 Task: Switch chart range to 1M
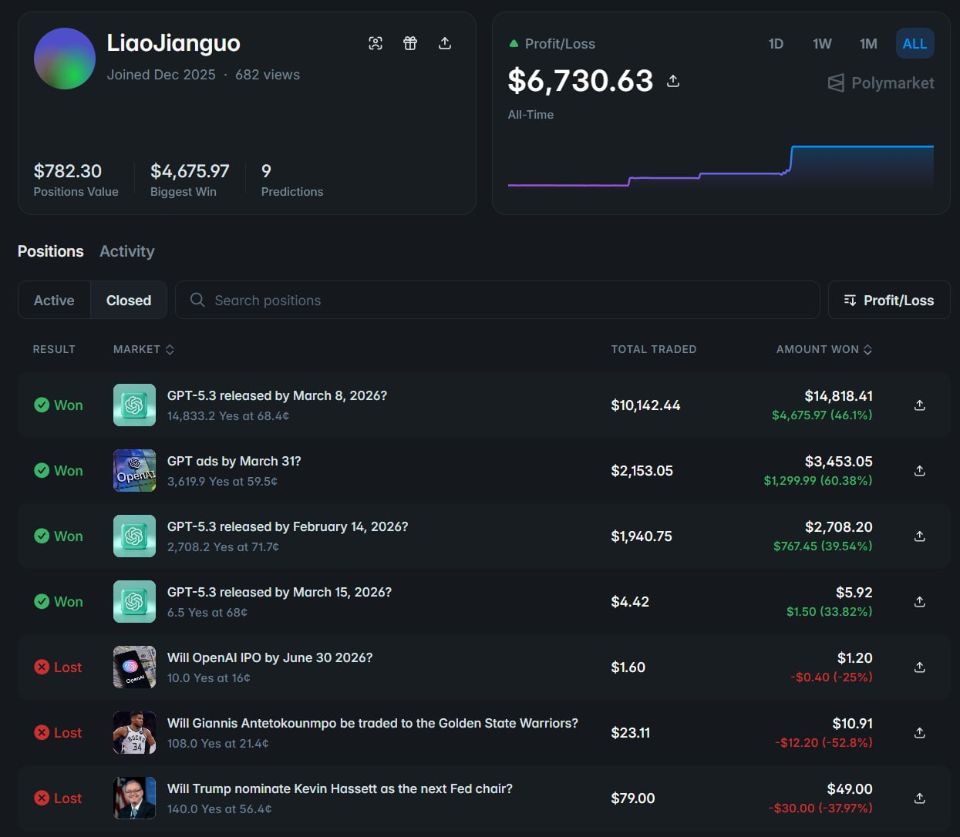(868, 44)
